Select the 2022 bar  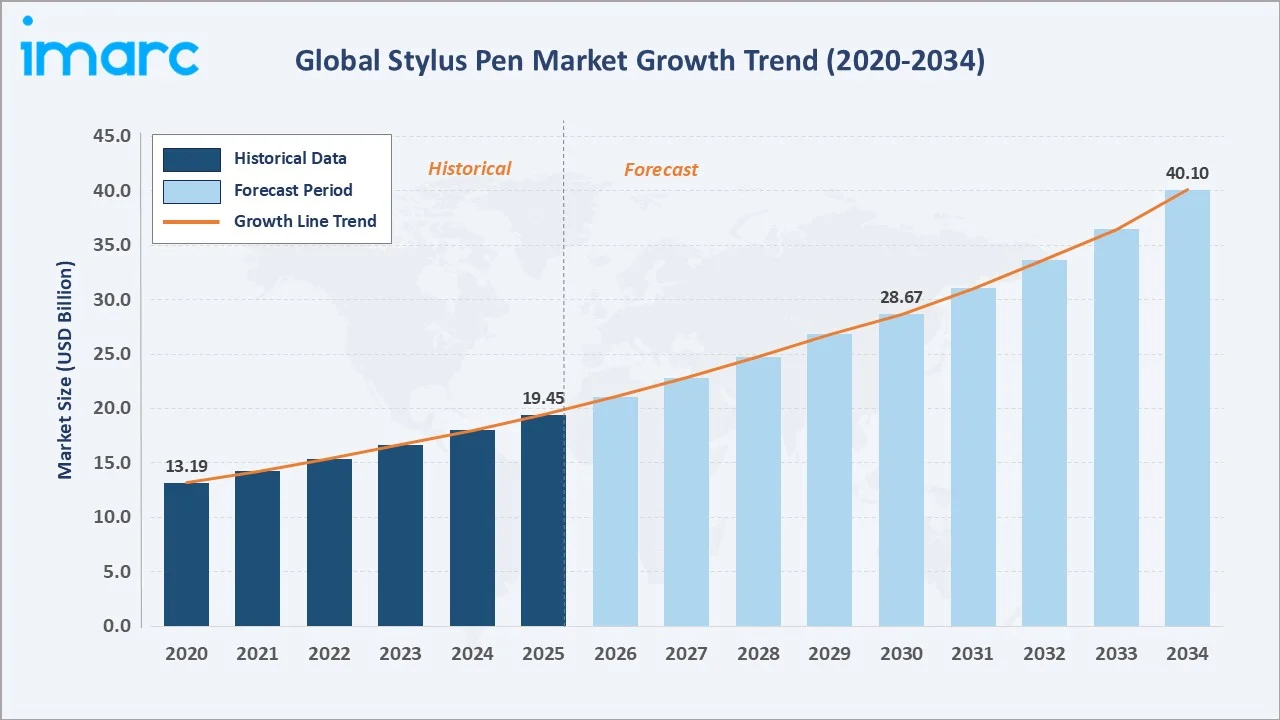pos(330,542)
